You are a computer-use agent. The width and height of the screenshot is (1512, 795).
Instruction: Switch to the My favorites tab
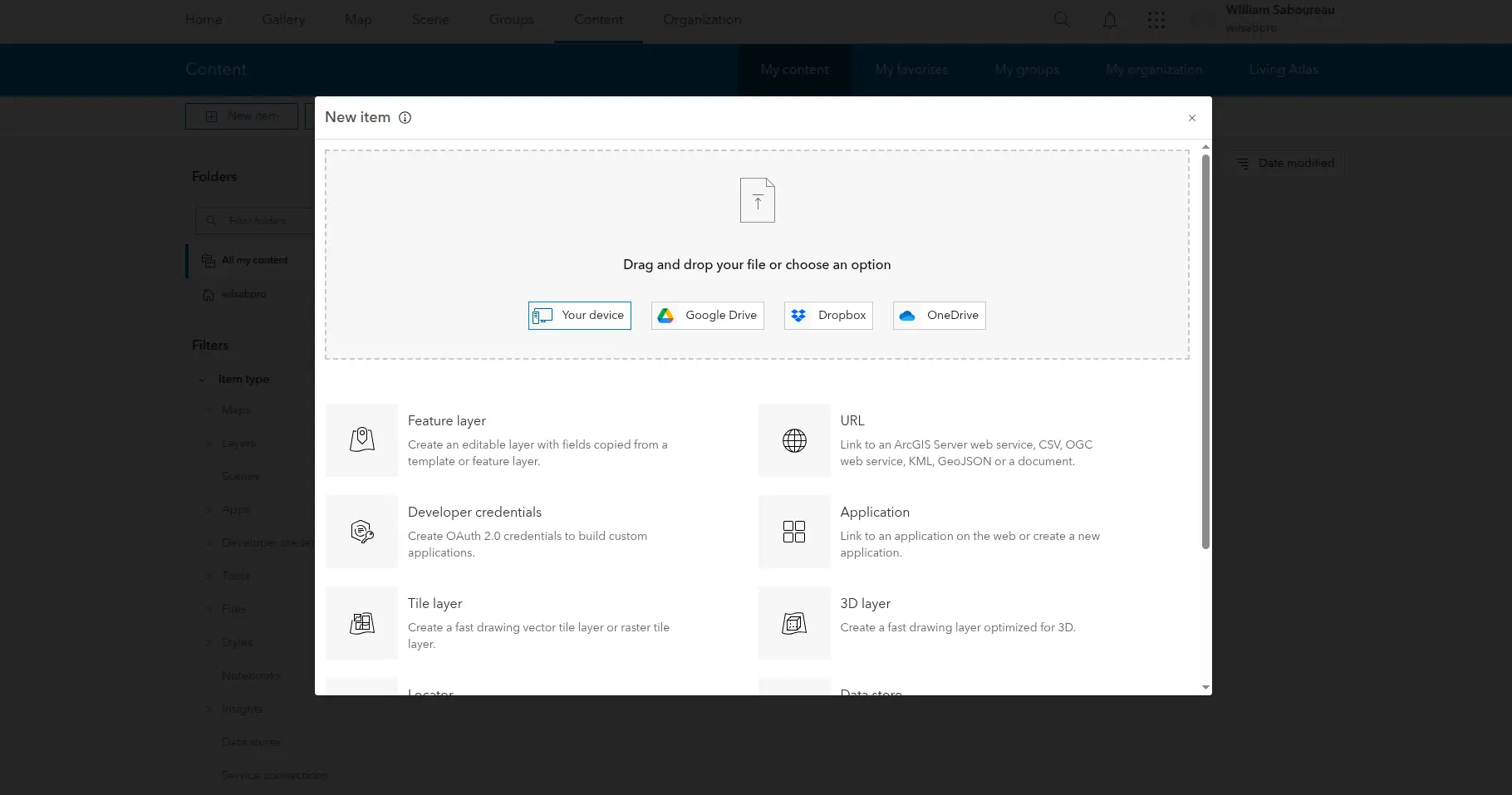click(x=911, y=70)
